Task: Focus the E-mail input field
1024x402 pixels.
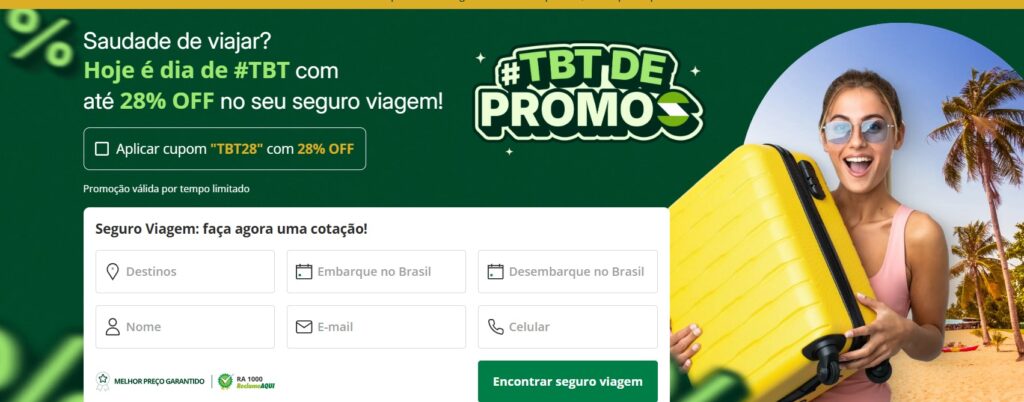Action: tap(376, 327)
